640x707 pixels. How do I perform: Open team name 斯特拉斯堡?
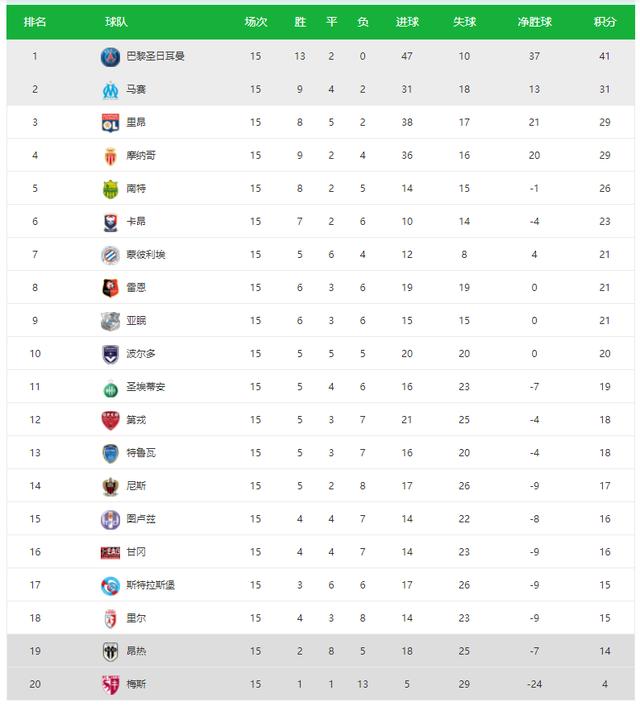tap(150, 585)
